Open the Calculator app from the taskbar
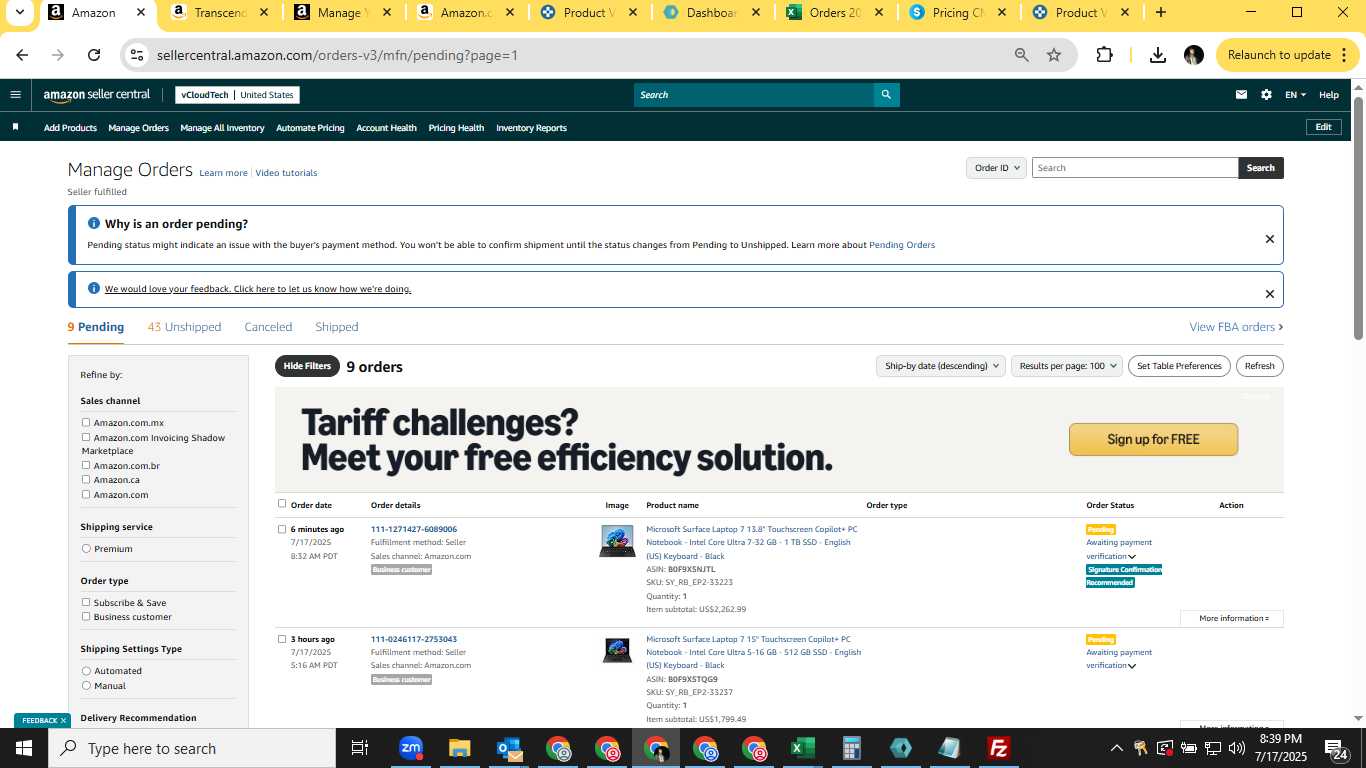 852,748
